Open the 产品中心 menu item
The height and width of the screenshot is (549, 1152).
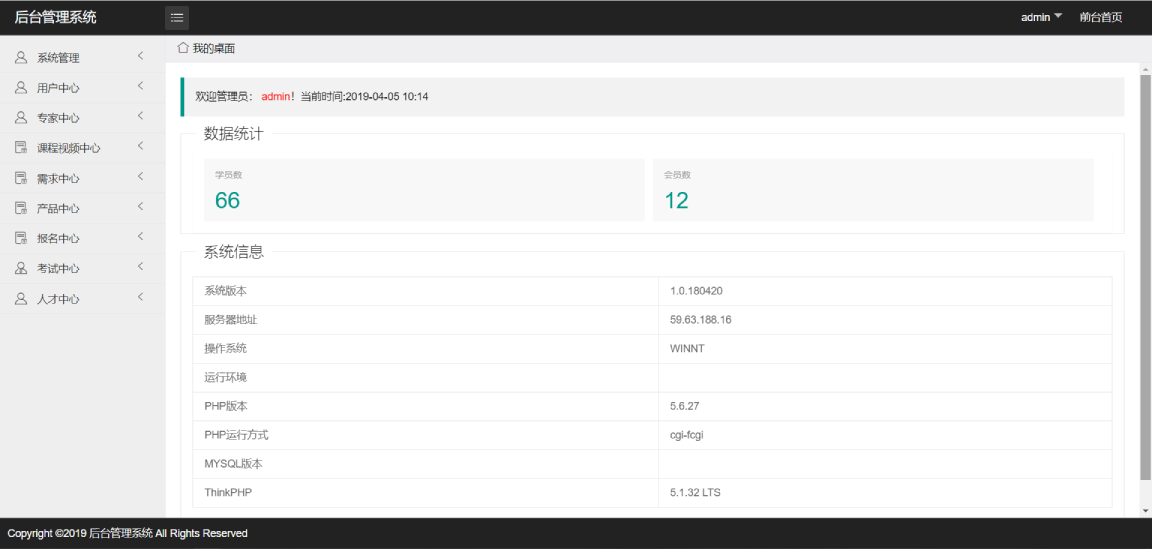coord(82,208)
